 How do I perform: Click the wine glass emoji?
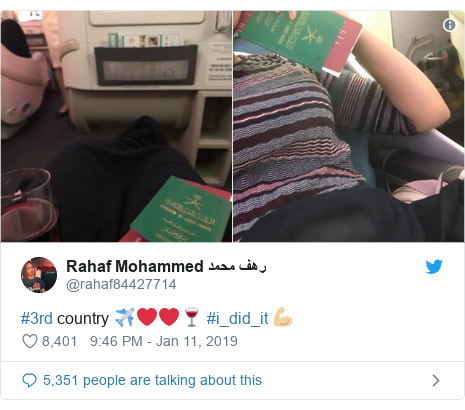(191, 317)
